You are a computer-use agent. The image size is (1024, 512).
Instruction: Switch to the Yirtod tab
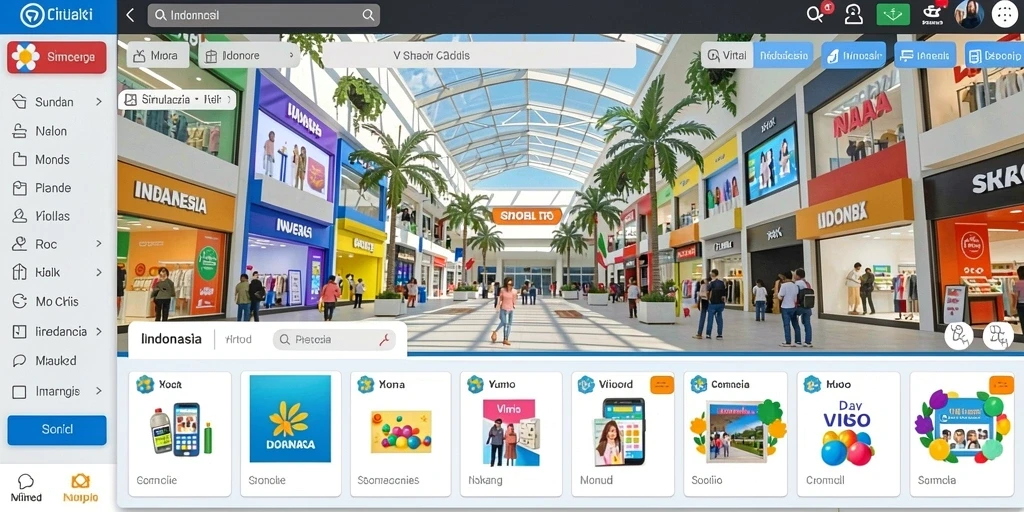tap(238, 340)
